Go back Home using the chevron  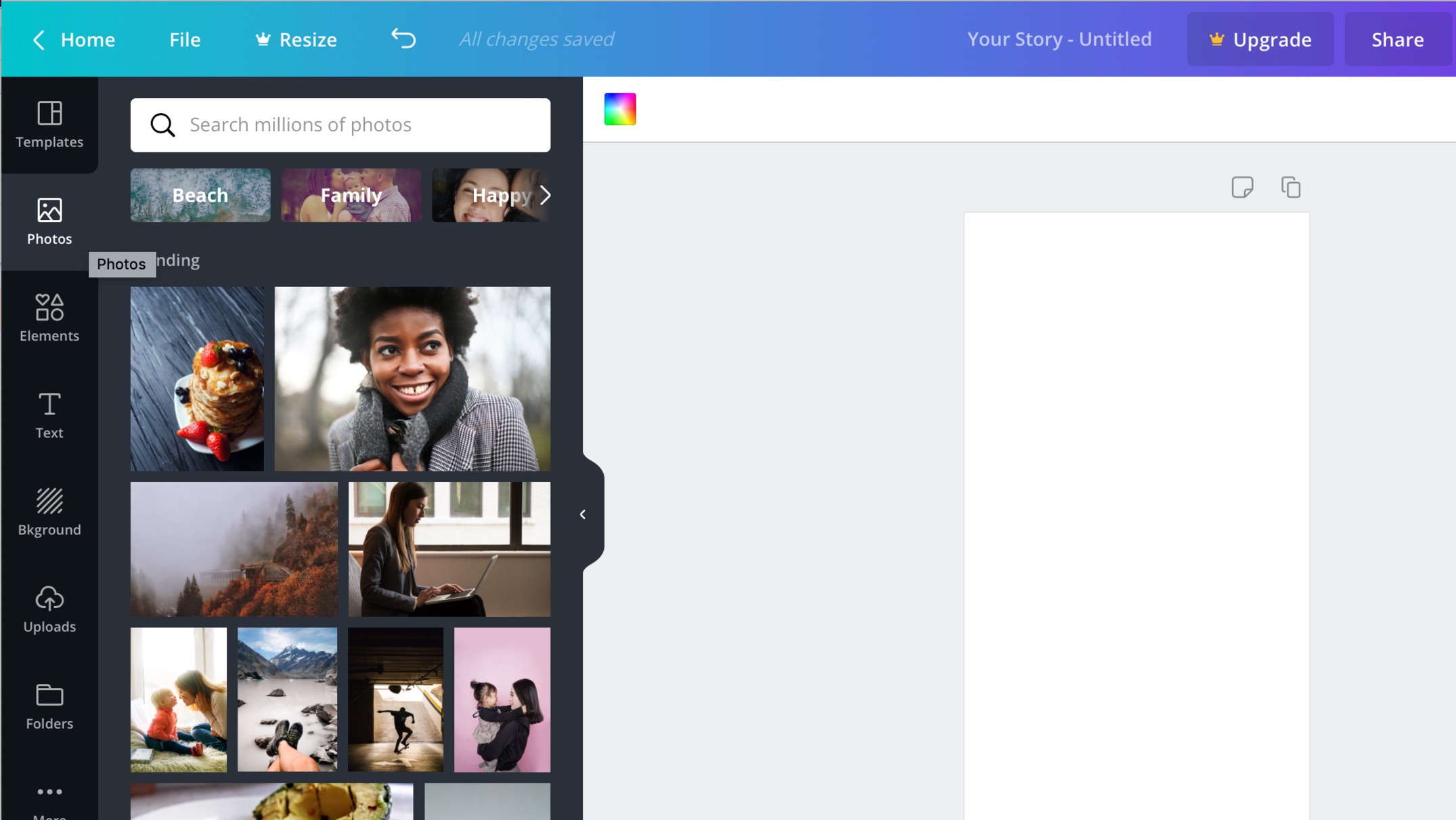(x=39, y=39)
